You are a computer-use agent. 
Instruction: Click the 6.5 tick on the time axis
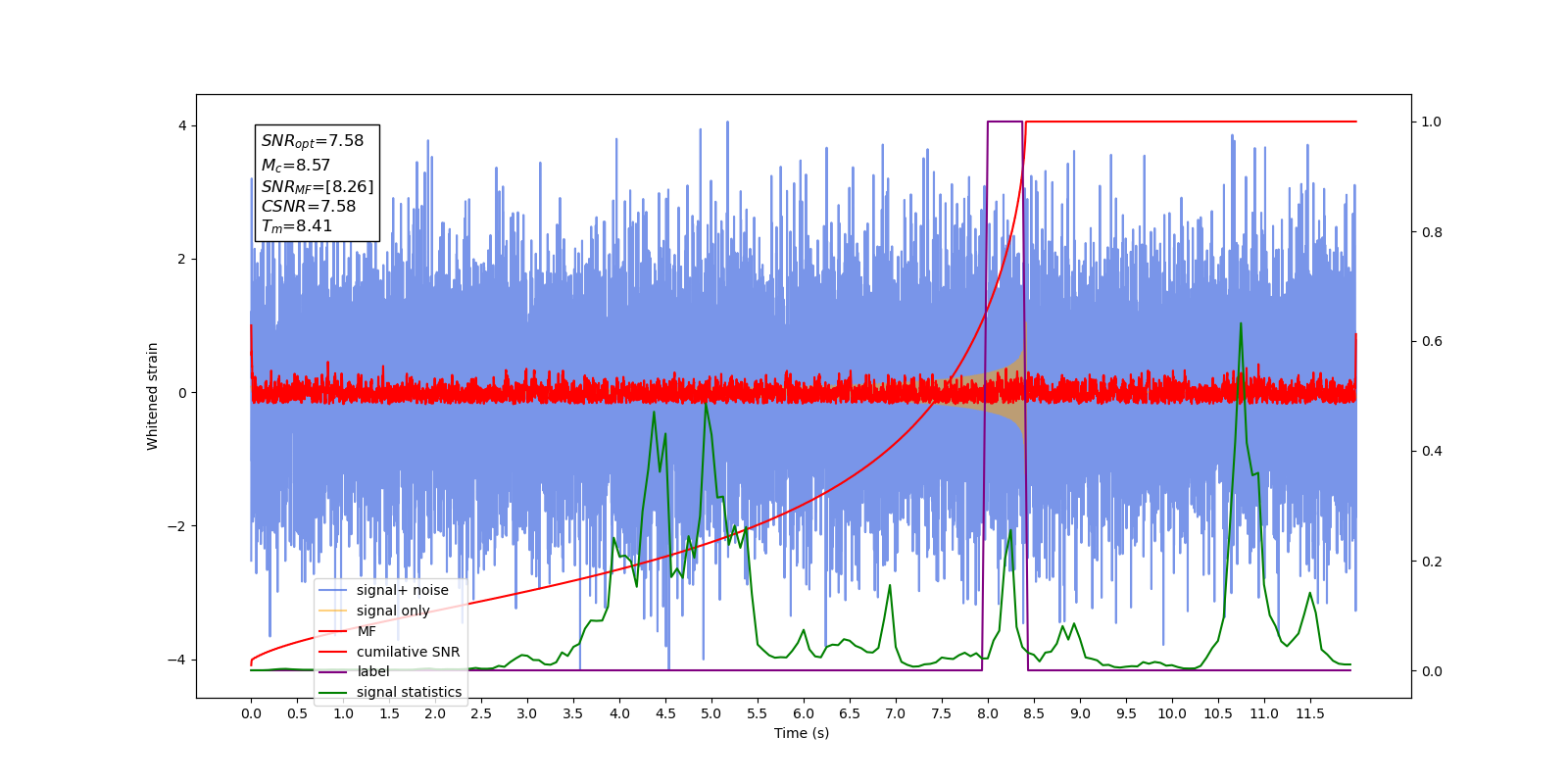850,713
